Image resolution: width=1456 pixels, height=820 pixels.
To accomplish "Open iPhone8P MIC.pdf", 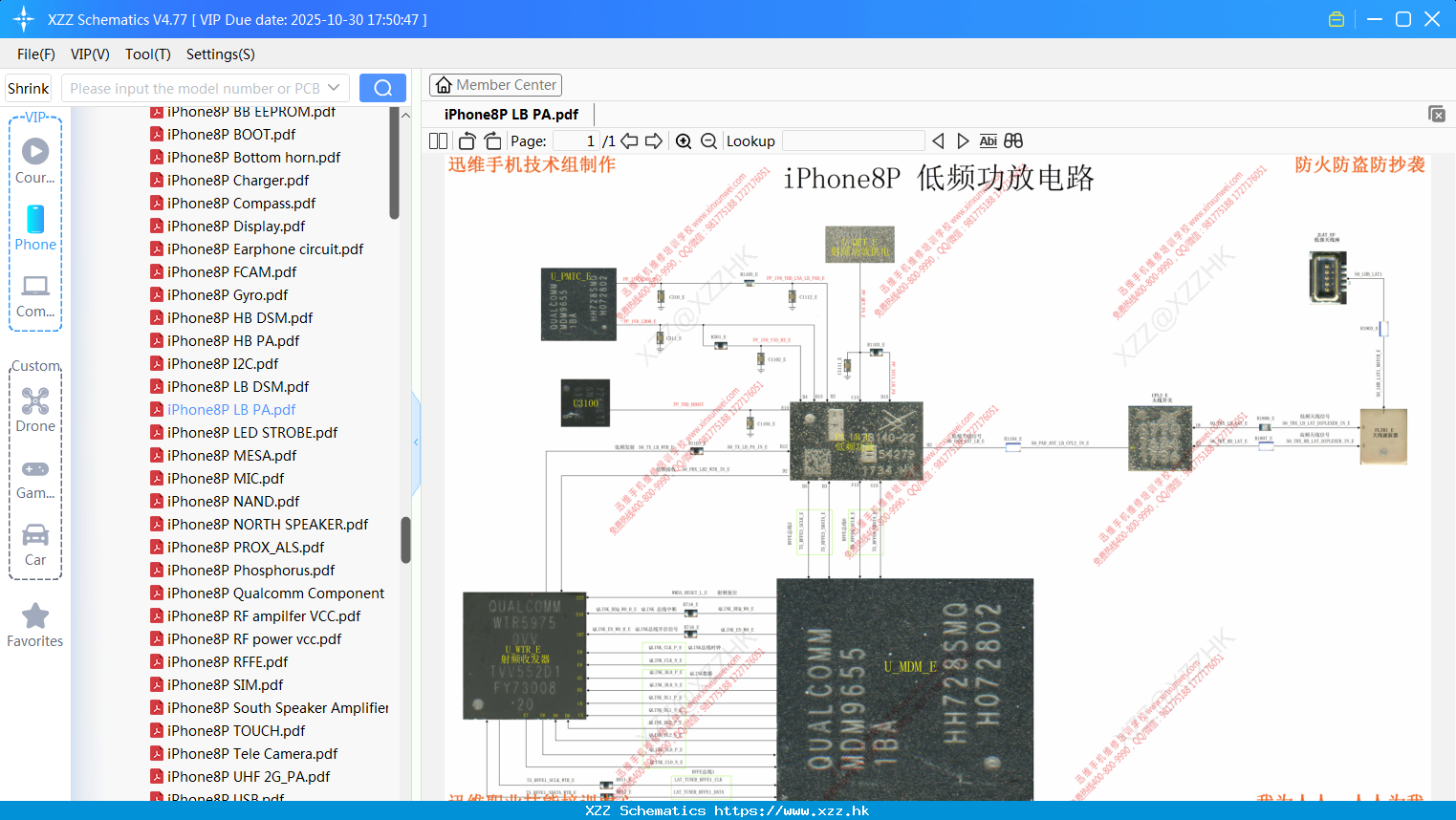I will pyautogui.click(x=226, y=478).
